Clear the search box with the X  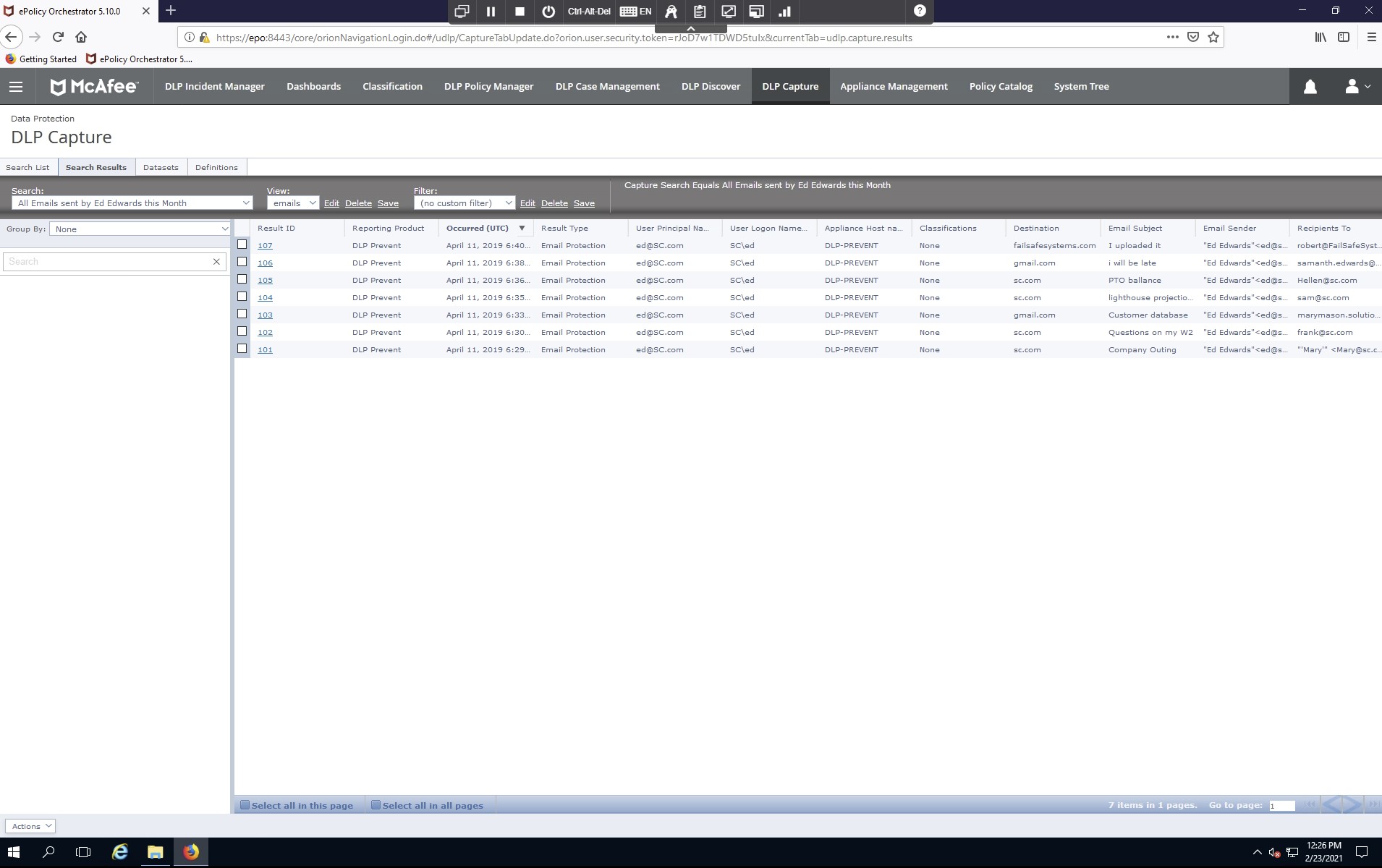(x=216, y=262)
